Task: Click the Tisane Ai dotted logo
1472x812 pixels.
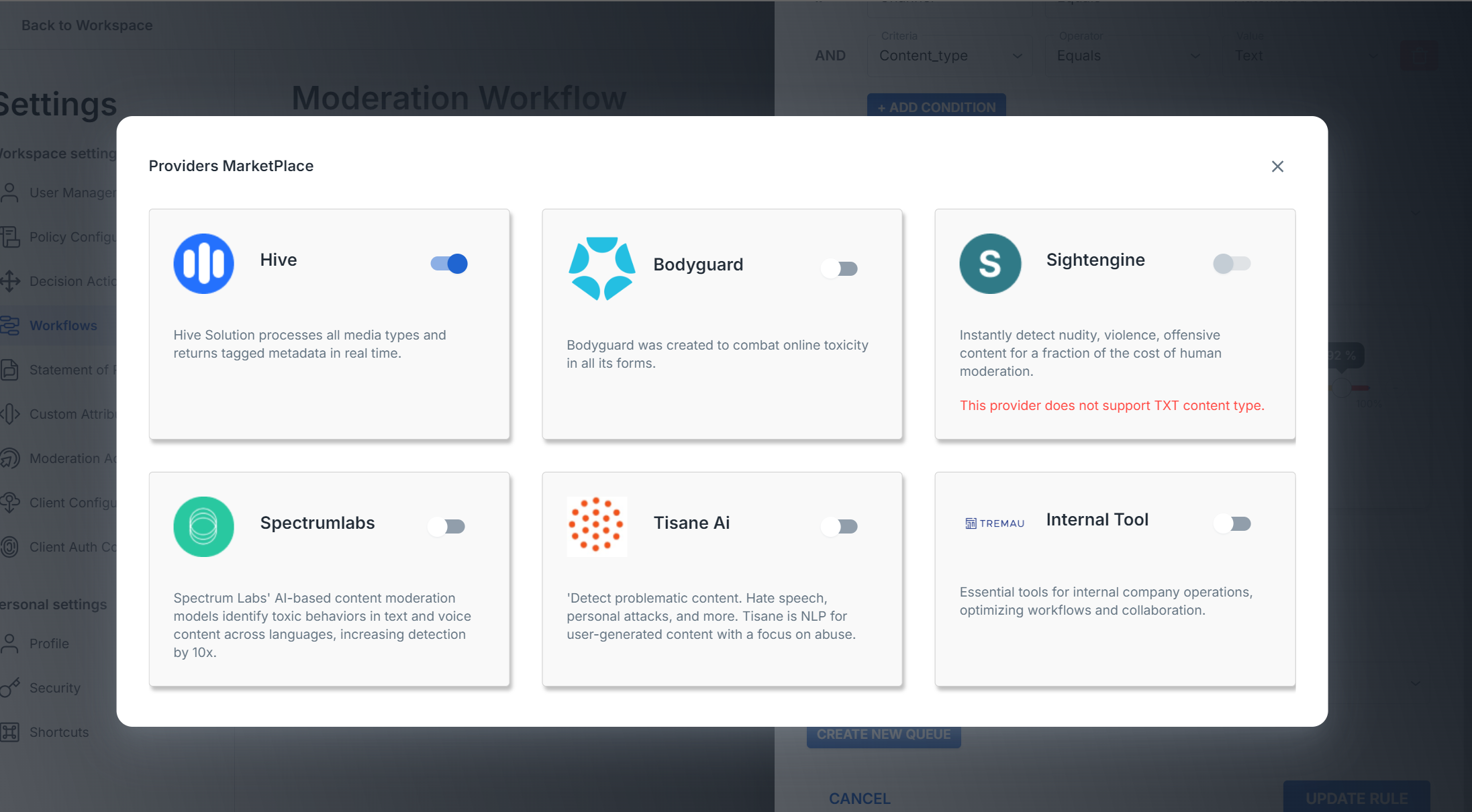Action: click(x=597, y=527)
